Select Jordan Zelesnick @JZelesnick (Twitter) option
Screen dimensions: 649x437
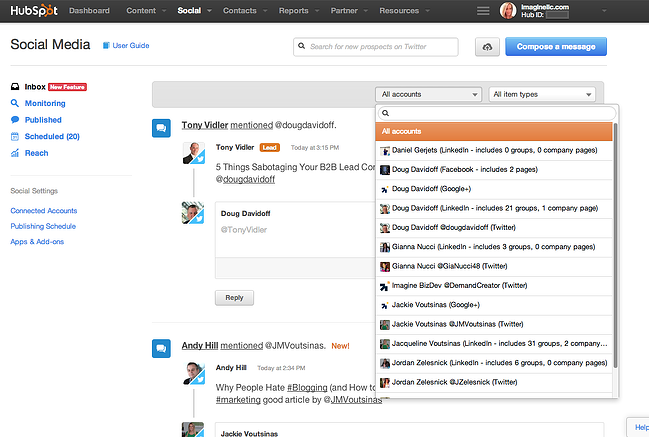pos(494,382)
